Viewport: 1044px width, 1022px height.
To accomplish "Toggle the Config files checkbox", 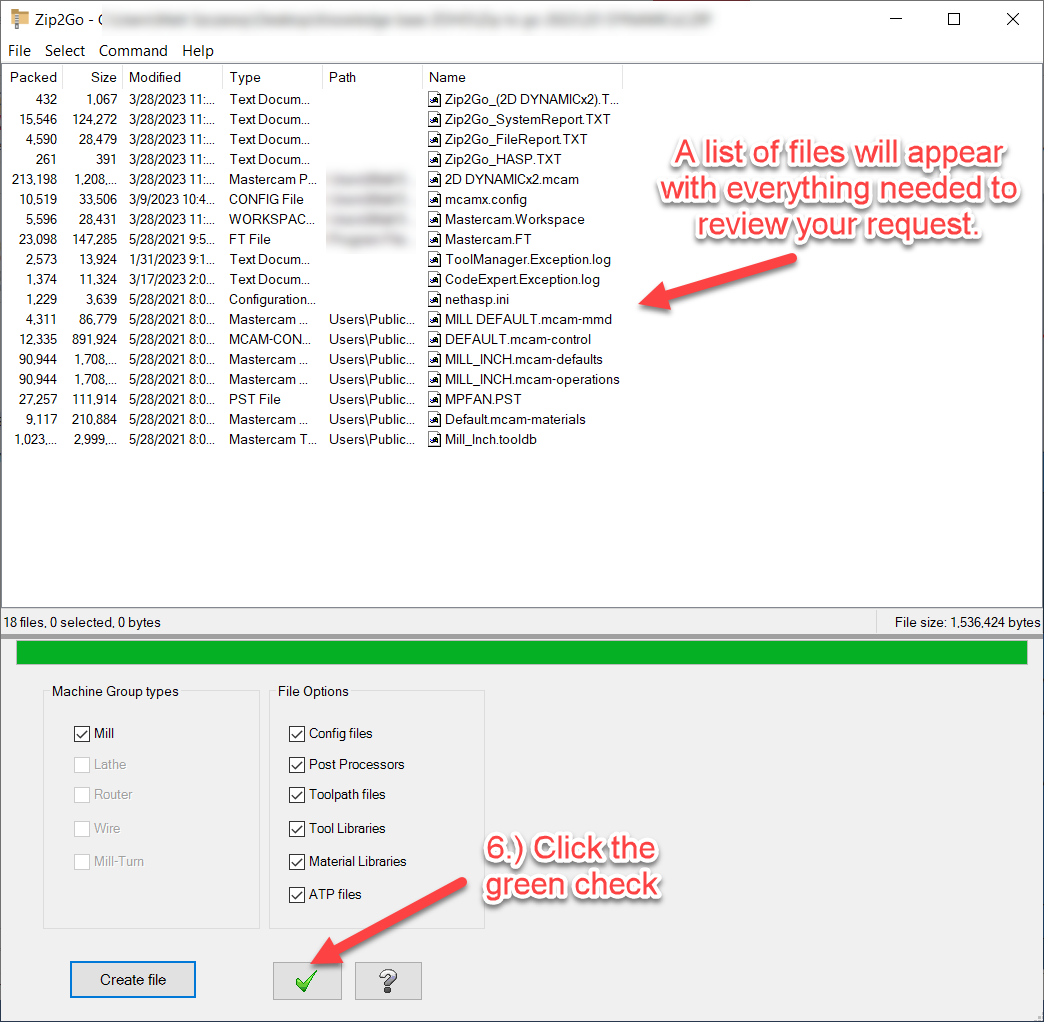I will (x=297, y=734).
